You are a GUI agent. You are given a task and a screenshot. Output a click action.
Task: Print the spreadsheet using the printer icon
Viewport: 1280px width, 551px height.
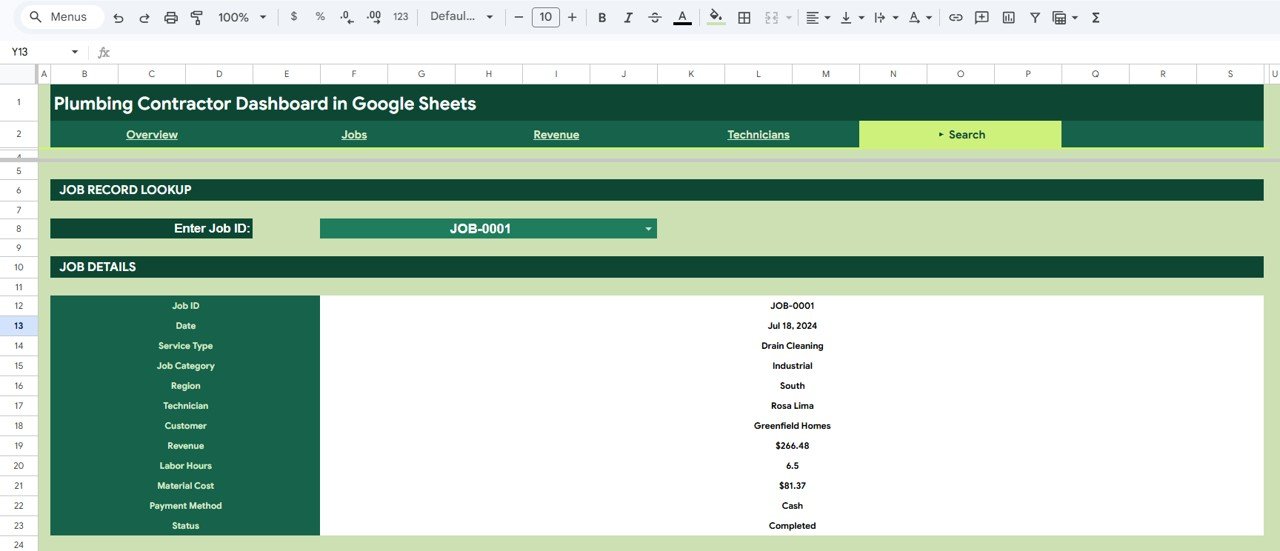coord(171,18)
